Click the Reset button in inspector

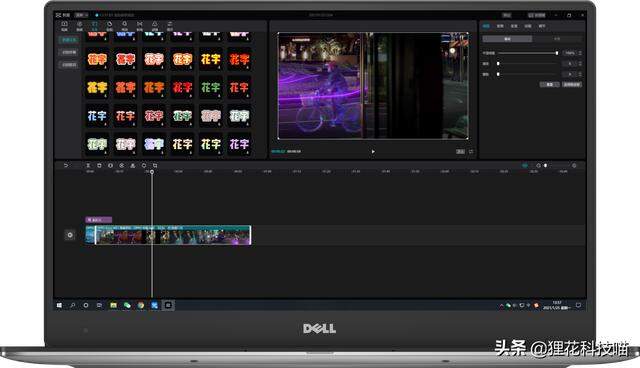549,84
